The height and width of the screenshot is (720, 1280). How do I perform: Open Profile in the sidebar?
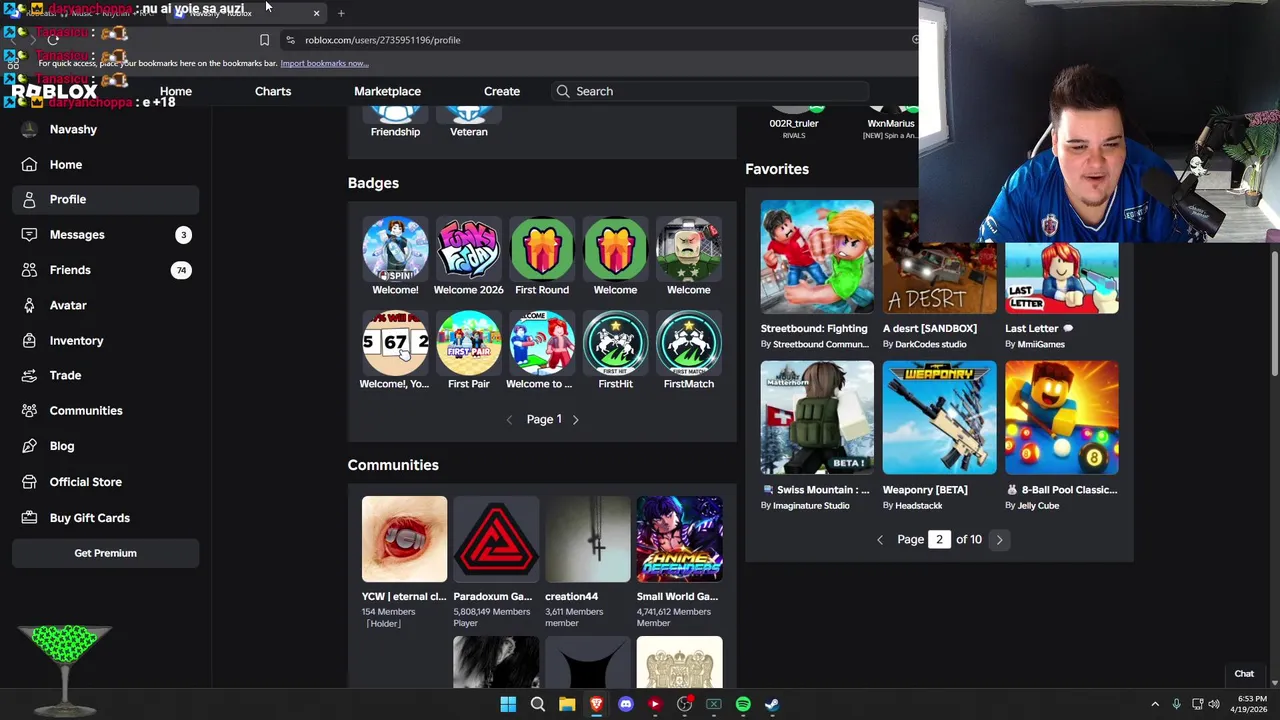106,199
